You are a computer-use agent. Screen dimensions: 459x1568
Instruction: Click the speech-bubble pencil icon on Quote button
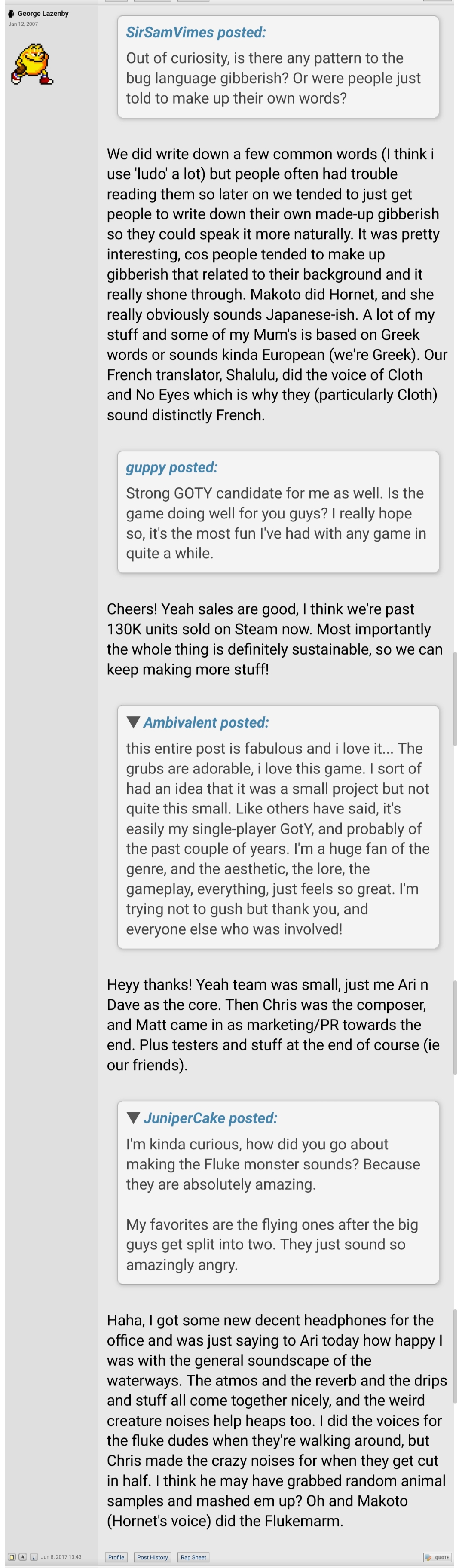coord(428,1557)
